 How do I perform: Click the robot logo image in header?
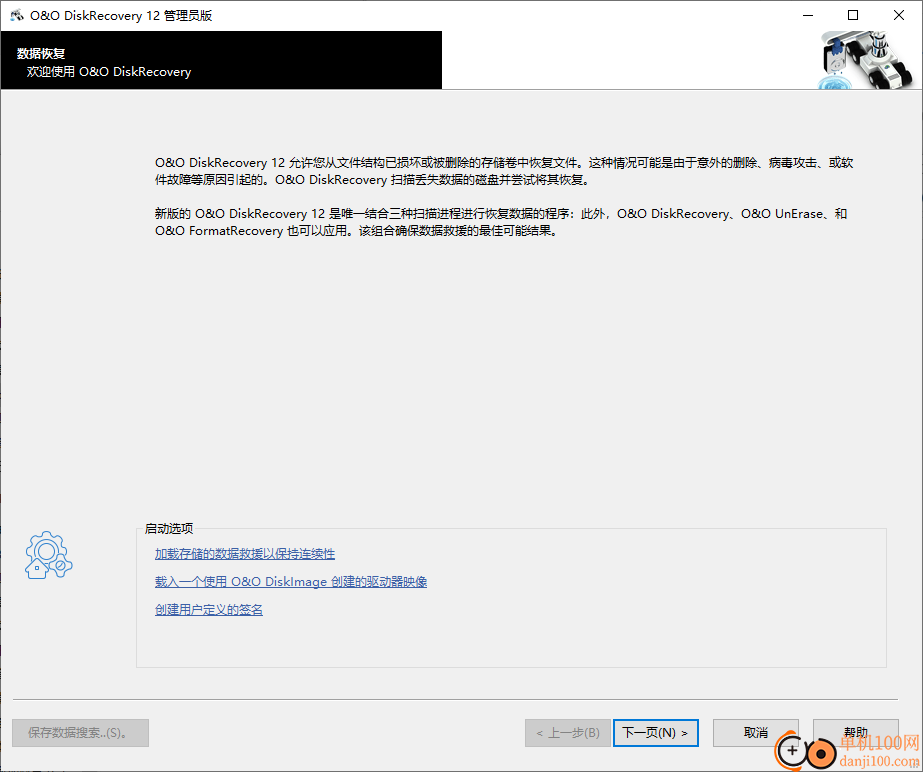click(x=866, y=60)
